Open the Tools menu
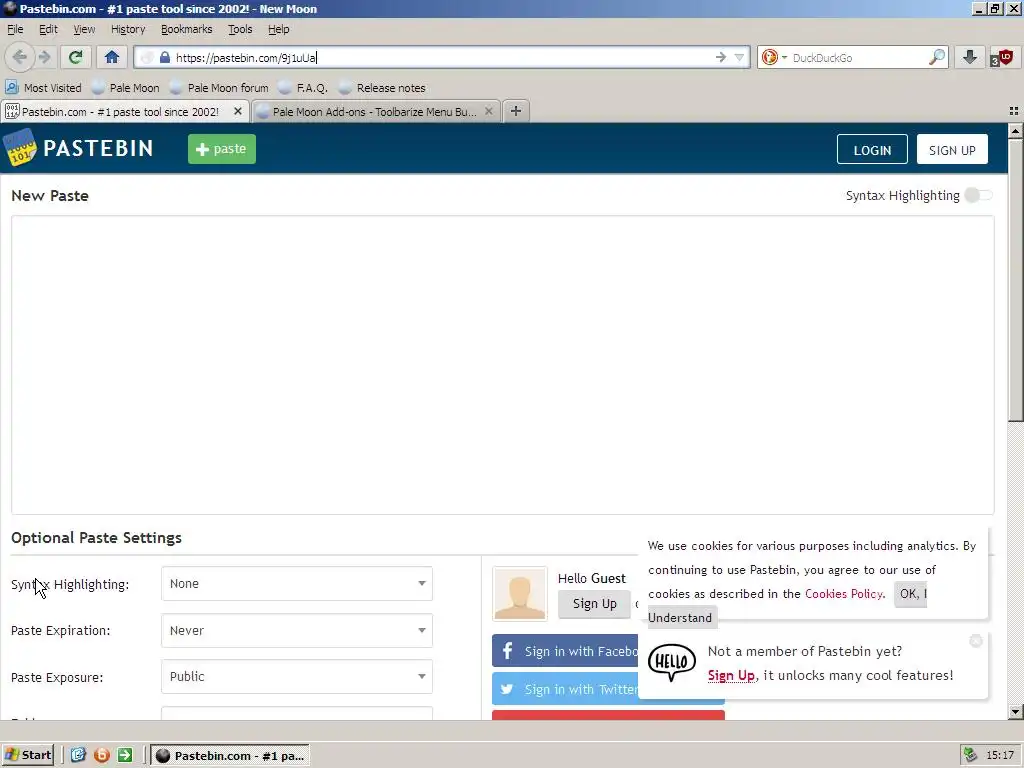The image size is (1024, 768). [240, 29]
